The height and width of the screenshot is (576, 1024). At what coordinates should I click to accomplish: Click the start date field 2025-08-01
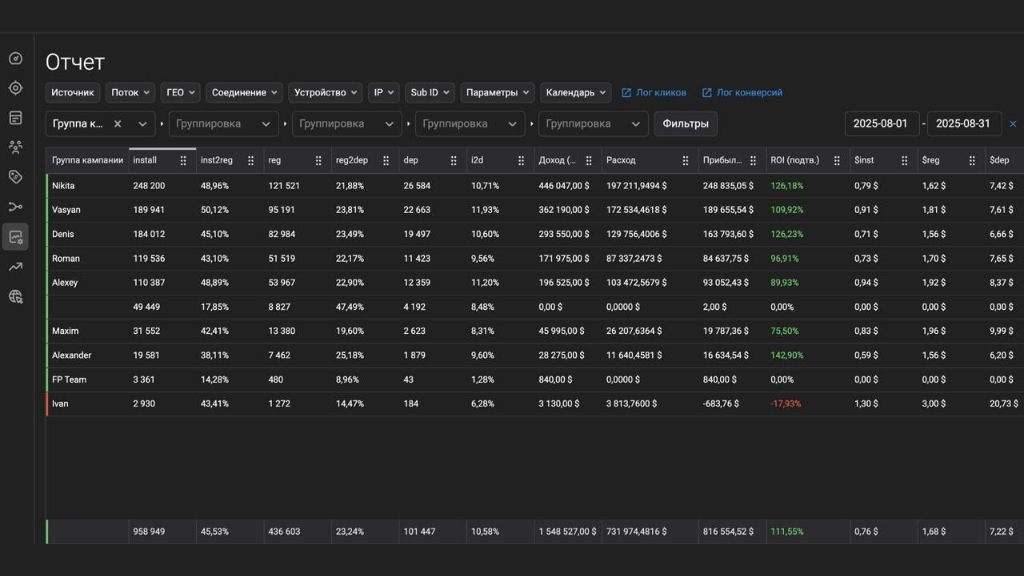(881, 124)
